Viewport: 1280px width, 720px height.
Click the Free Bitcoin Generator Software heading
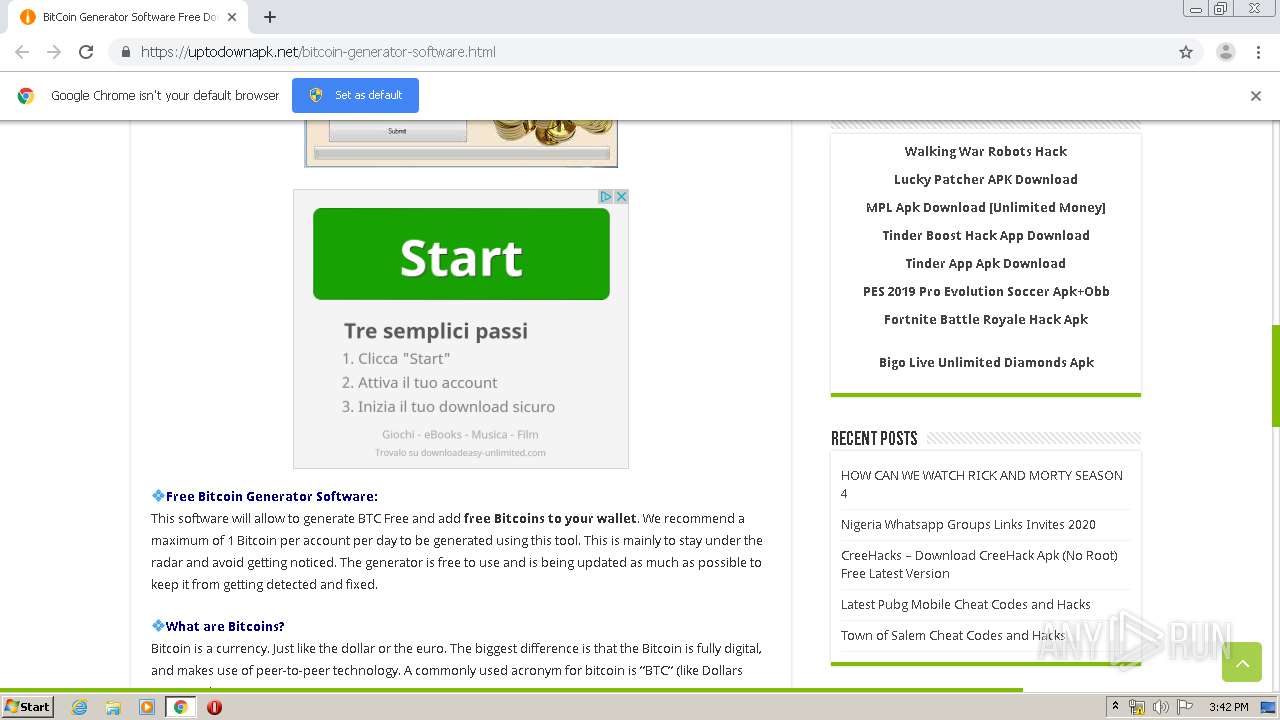272,496
